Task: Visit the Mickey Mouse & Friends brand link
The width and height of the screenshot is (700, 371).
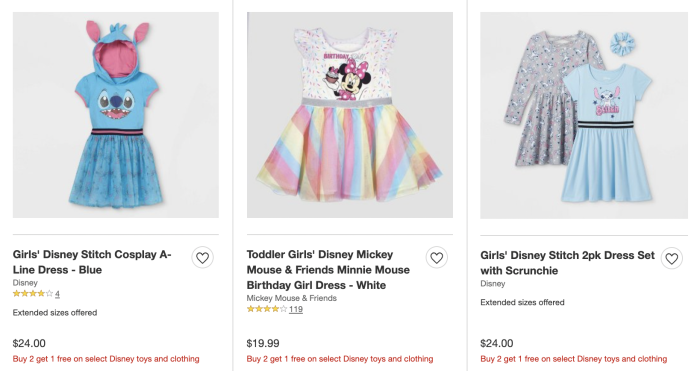Action: coord(292,298)
